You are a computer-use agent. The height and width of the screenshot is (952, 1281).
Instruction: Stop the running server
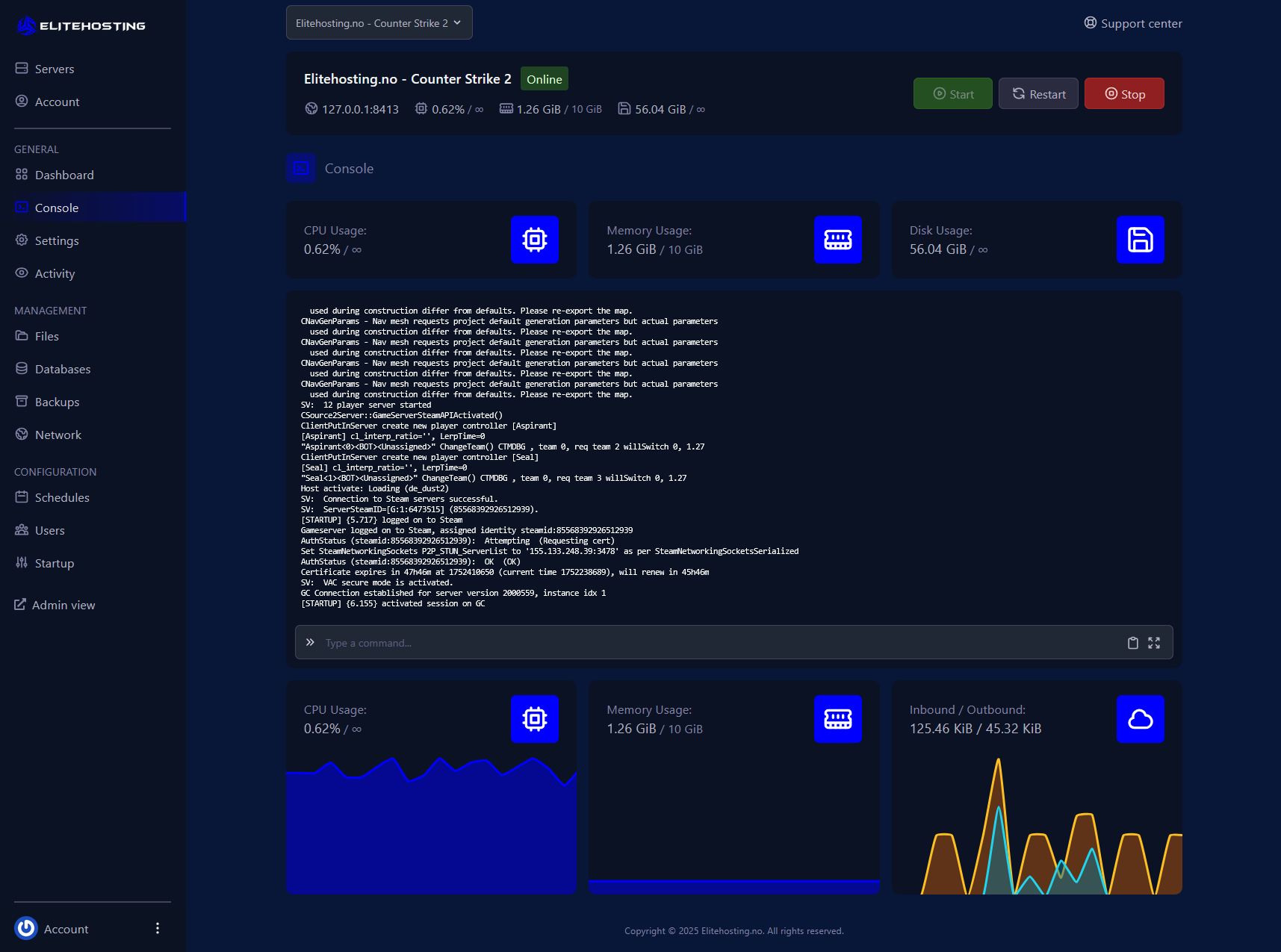pos(1124,93)
